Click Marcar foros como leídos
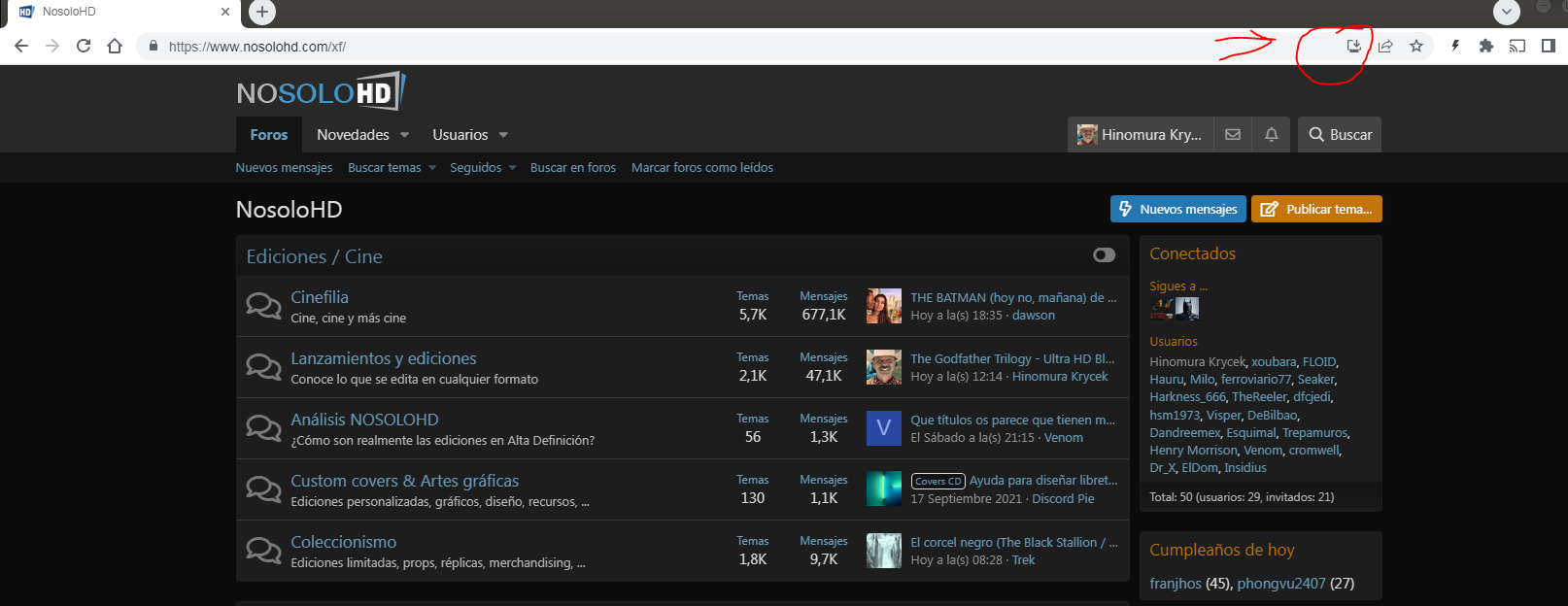 point(702,168)
